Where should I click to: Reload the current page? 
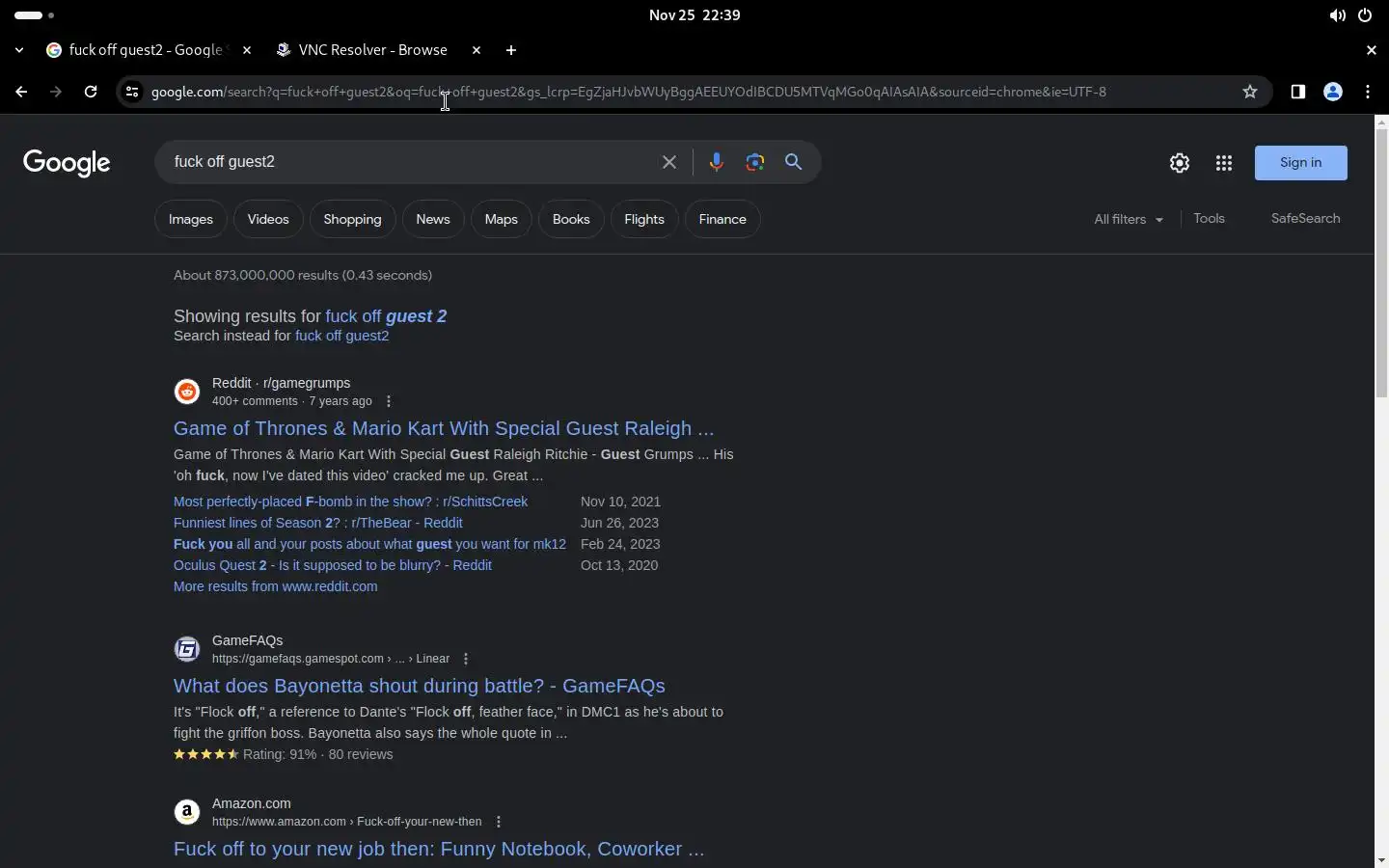(91, 92)
